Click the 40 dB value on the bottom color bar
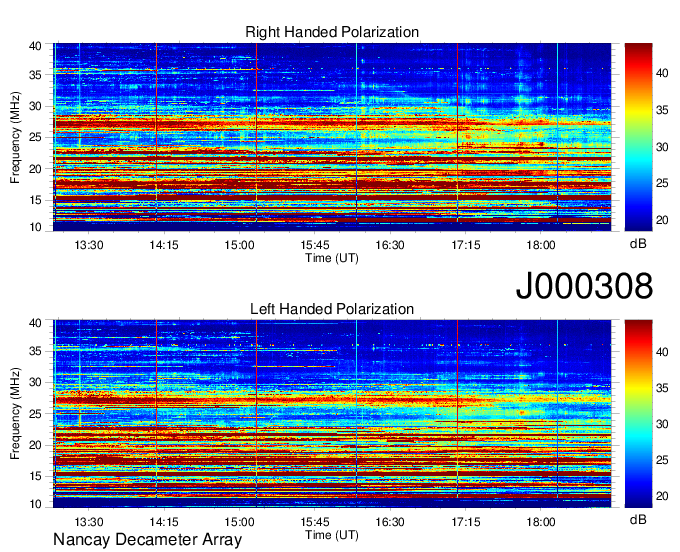The image size is (680, 552). (662, 352)
